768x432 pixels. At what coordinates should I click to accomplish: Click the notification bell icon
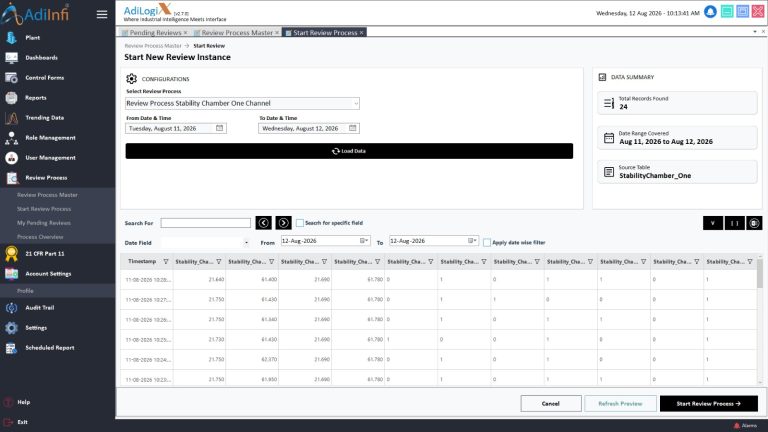click(710, 12)
